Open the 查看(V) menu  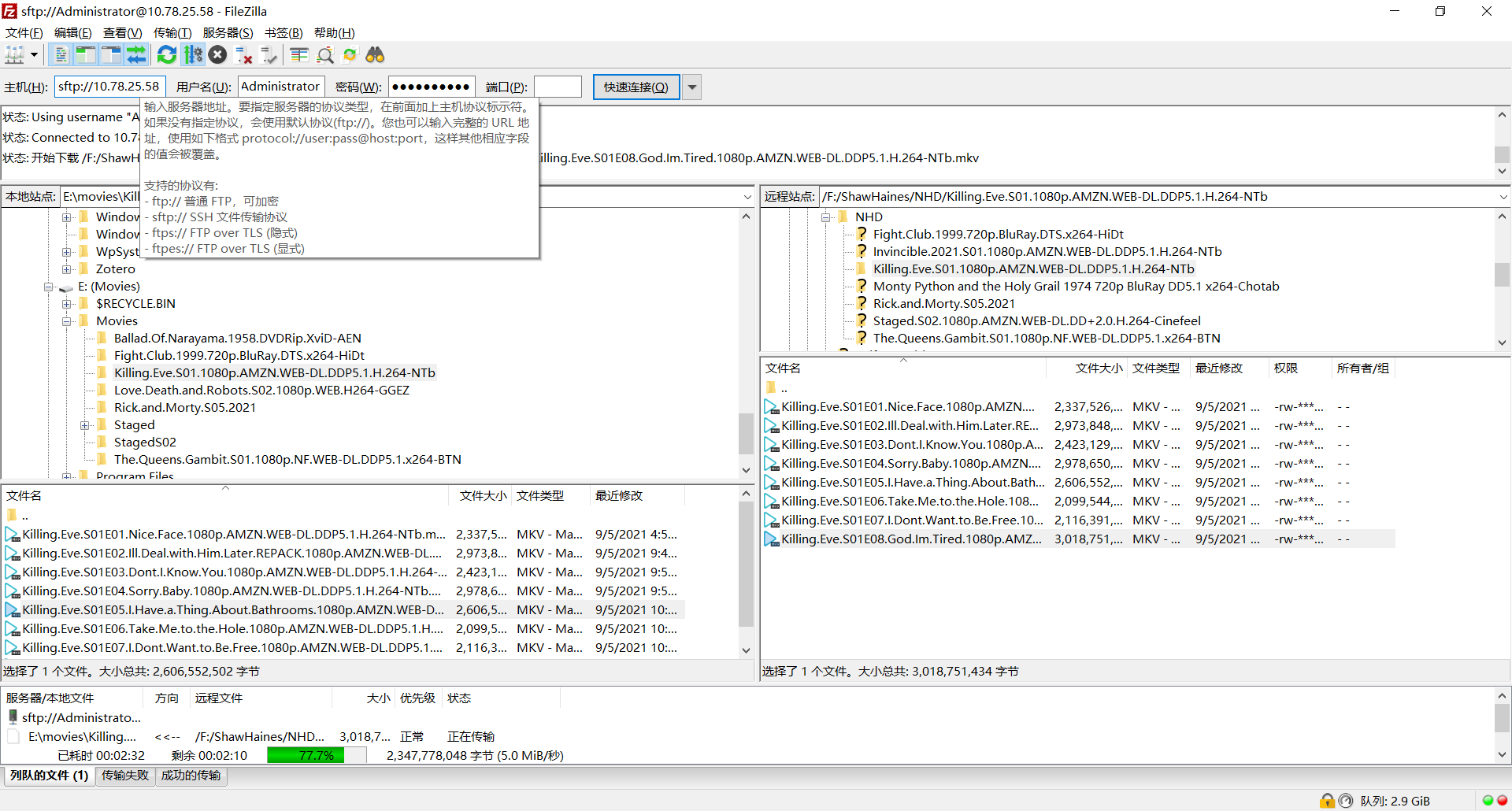122,32
